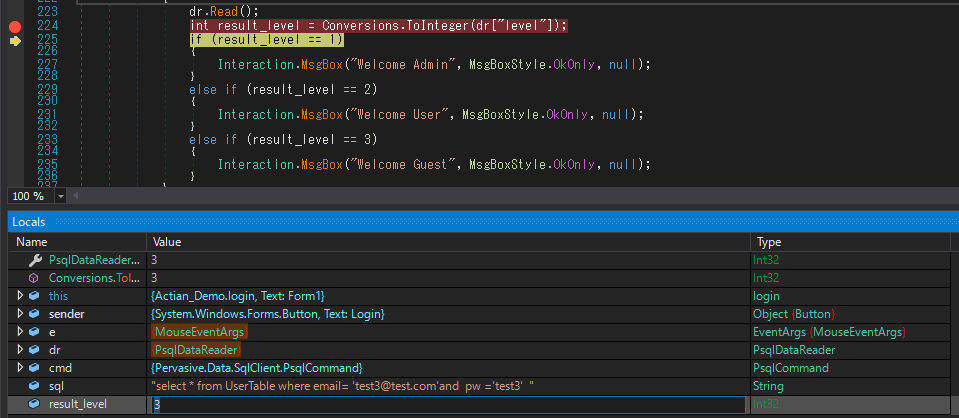Click the cube icon next to result_level
959x418 pixels.
34,404
